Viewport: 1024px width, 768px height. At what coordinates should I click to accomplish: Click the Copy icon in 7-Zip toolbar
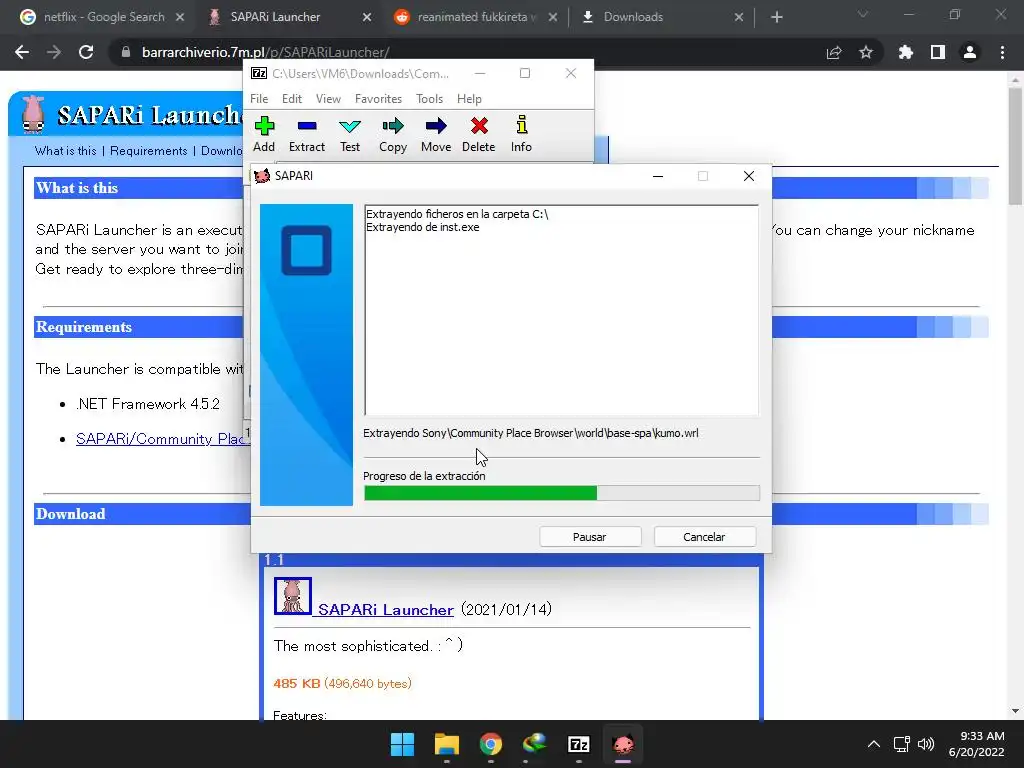coord(393,135)
